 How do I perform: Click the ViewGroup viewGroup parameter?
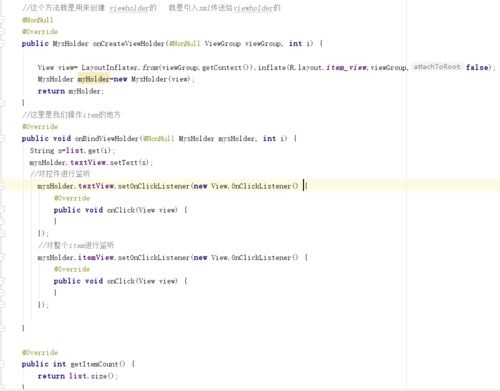tap(244, 44)
